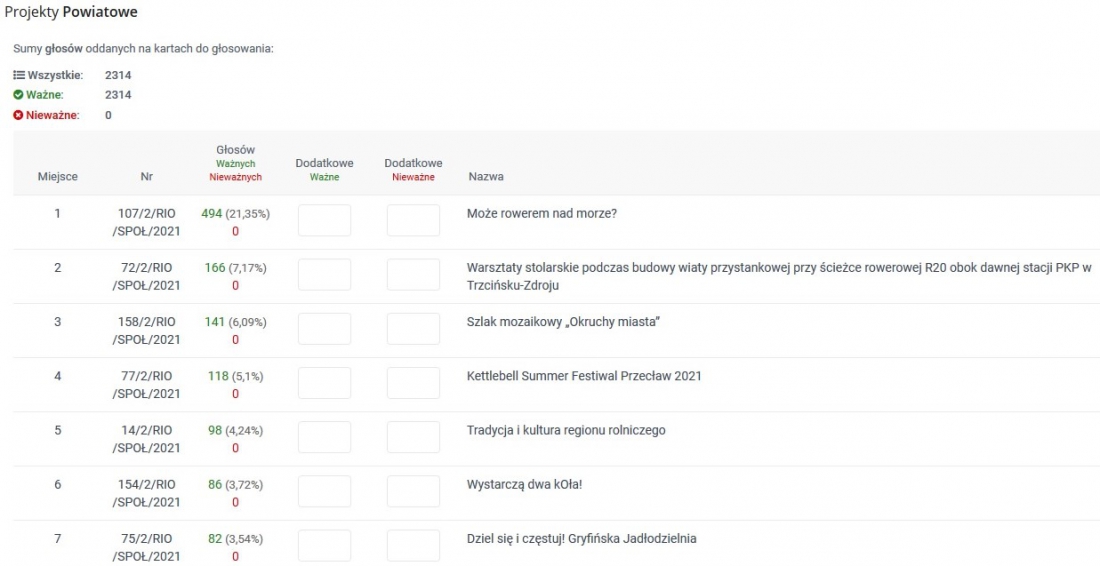Click the green checkmark icon beside Ważne
The height and width of the screenshot is (566, 1100).
tap(19, 95)
